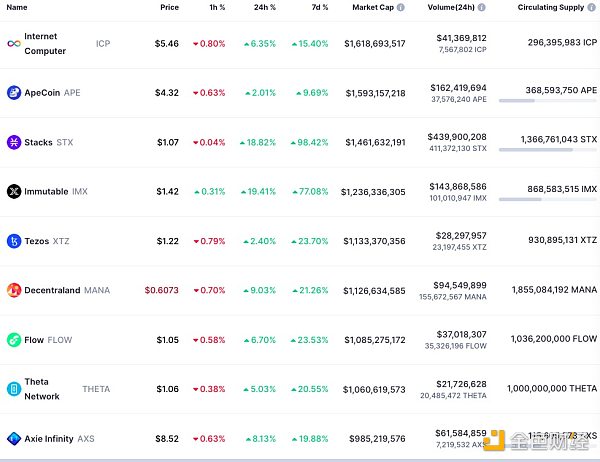Click the Stacks purple logo icon

14,142
